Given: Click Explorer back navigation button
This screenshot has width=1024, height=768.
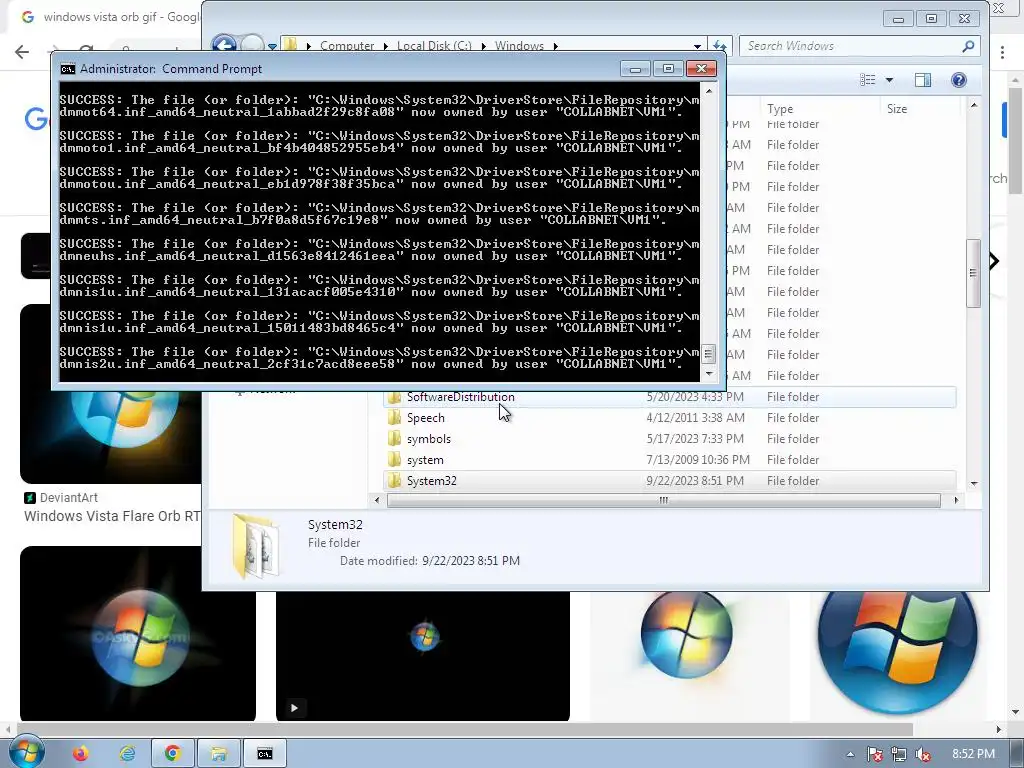Looking at the screenshot, I should (224, 45).
